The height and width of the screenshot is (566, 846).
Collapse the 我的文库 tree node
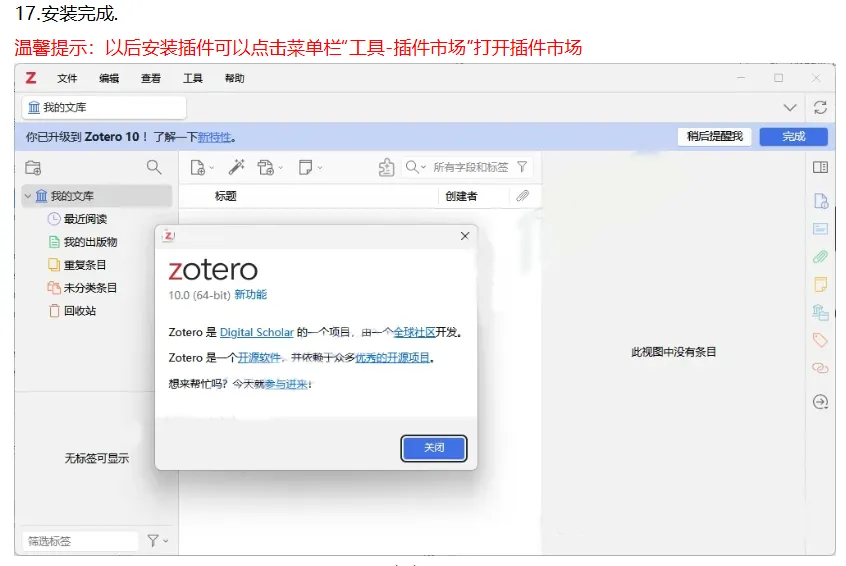click(x=28, y=196)
